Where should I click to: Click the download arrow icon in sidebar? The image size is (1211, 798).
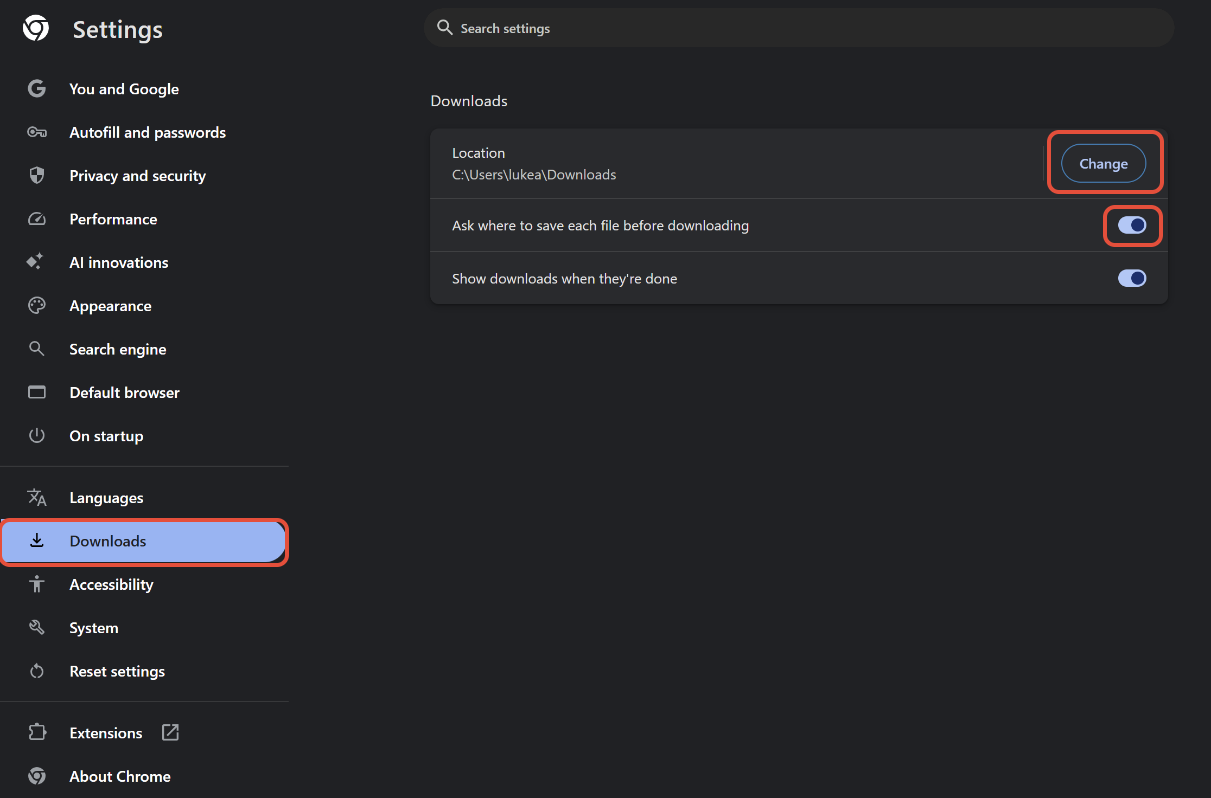tap(37, 541)
